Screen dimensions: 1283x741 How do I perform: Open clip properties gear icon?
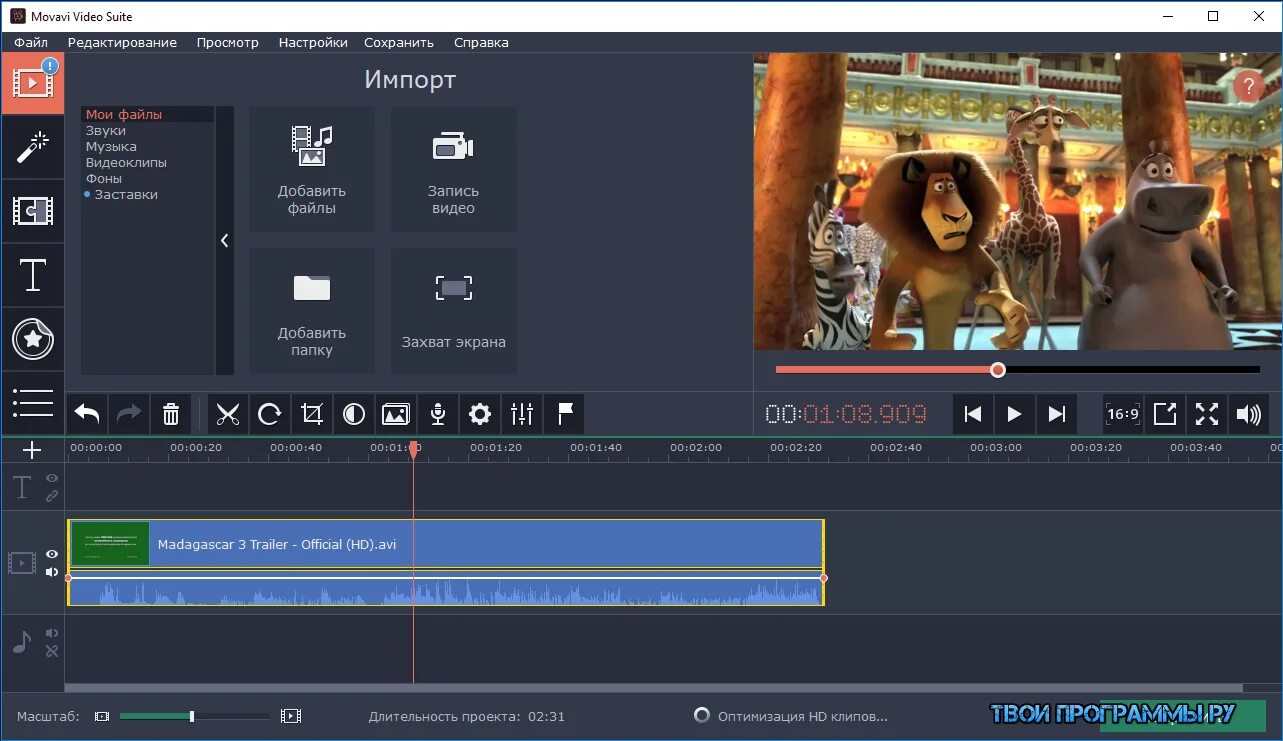(480, 414)
